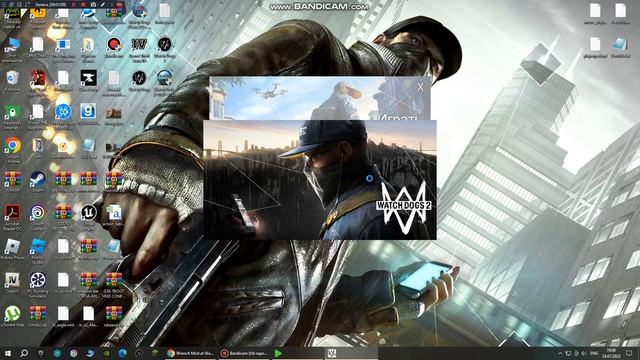640x360 pixels.
Task: Click the Bandicam overlay pencil draw icon
Action: (103, 4)
